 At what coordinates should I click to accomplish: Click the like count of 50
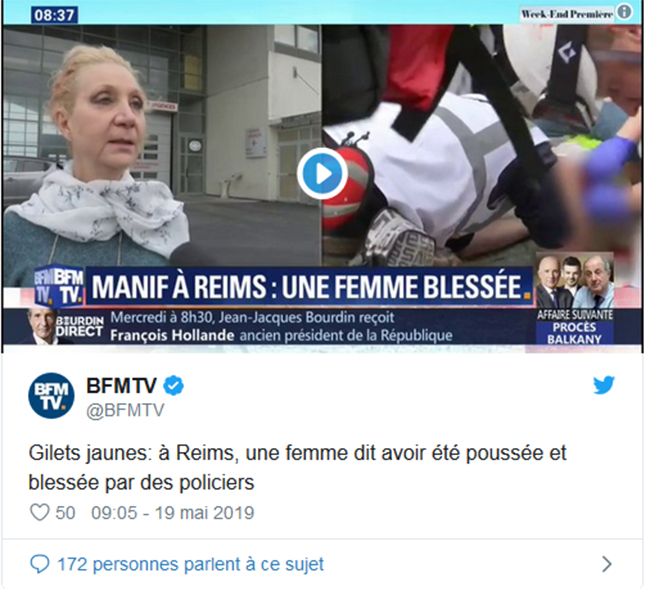66,514
